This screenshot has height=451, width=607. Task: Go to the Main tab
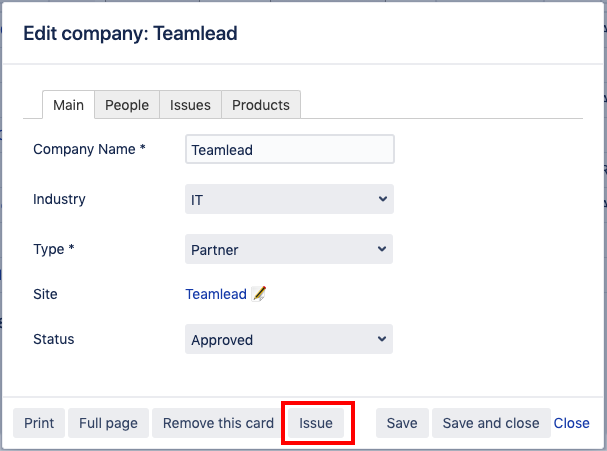[68, 105]
